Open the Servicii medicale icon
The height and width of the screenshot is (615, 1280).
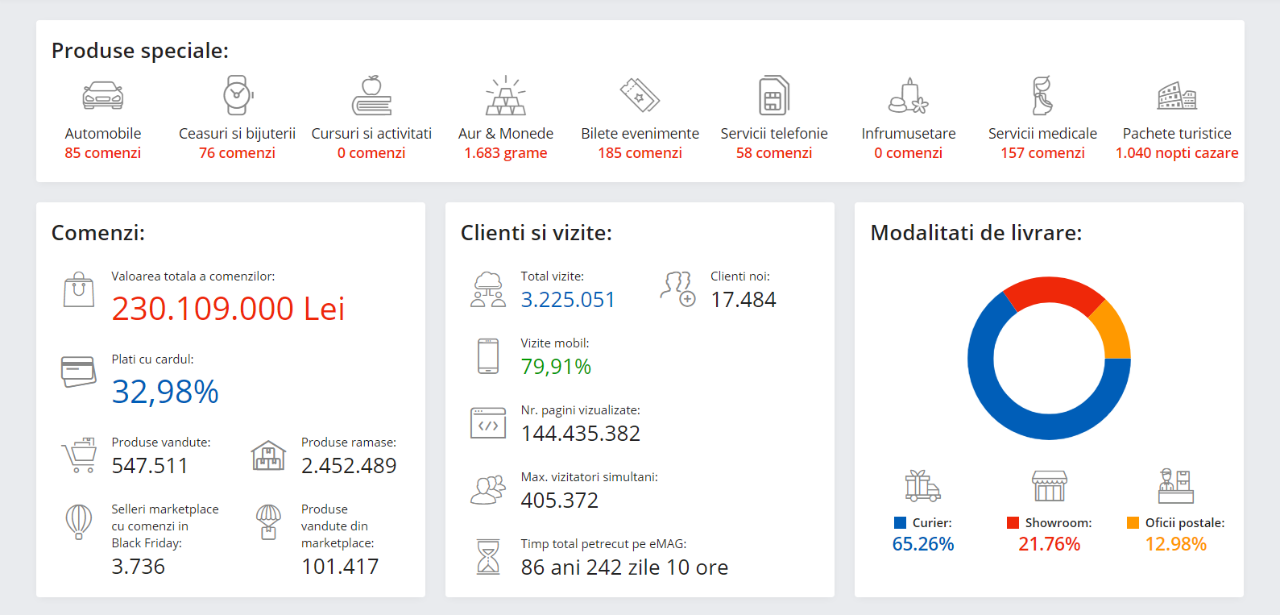point(1042,96)
